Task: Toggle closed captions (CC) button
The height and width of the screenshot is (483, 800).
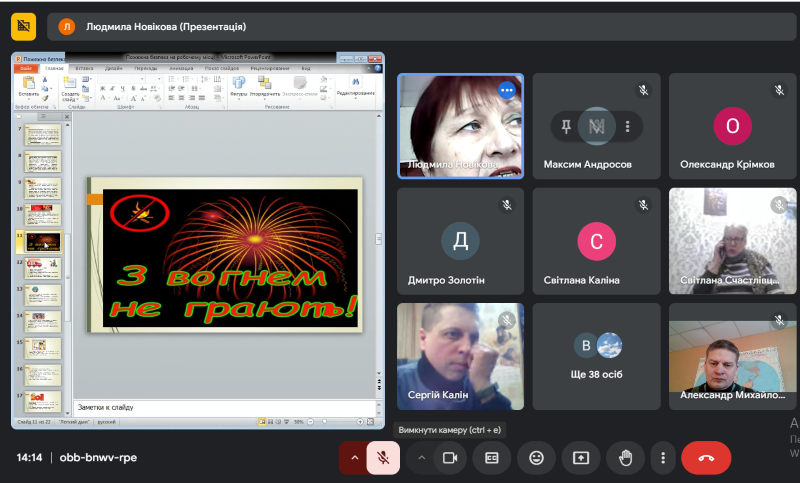Action: click(492, 458)
